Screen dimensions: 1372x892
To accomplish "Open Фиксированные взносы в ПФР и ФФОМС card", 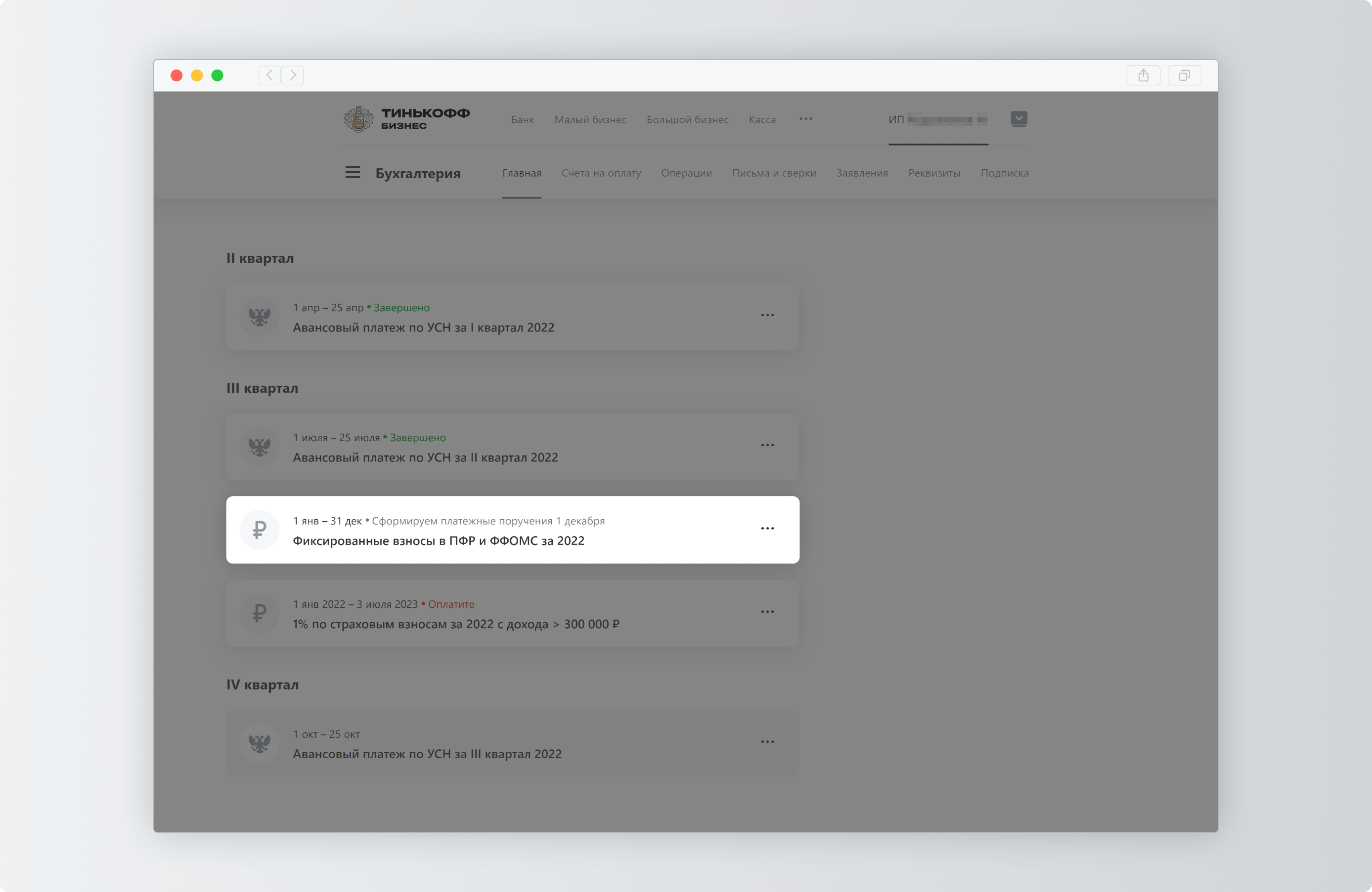I will [438, 541].
